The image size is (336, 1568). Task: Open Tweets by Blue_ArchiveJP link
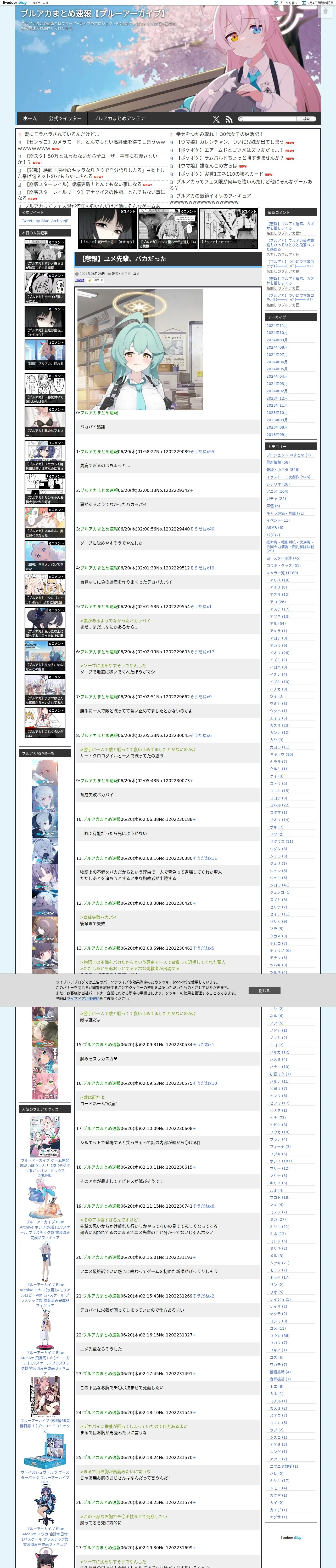[x=44, y=221]
